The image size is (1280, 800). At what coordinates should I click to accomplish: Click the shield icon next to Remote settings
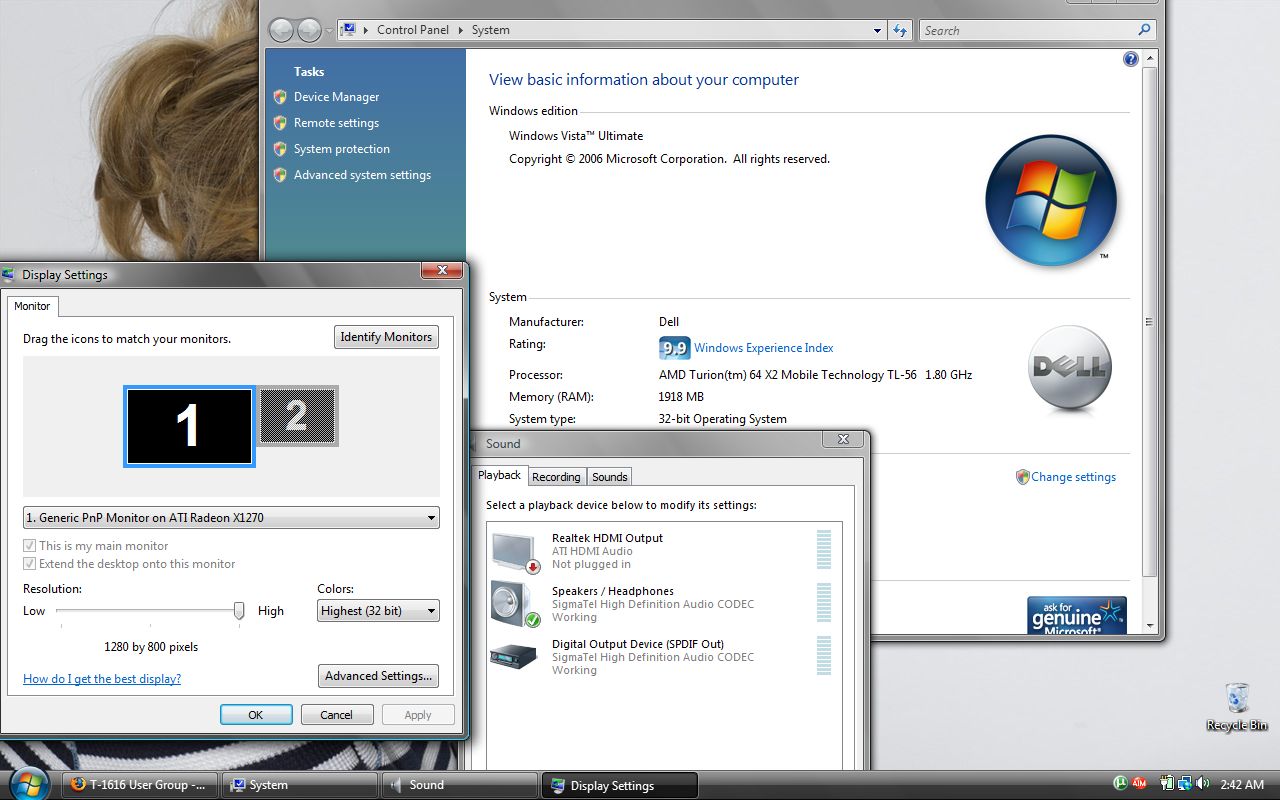[x=280, y=123]
